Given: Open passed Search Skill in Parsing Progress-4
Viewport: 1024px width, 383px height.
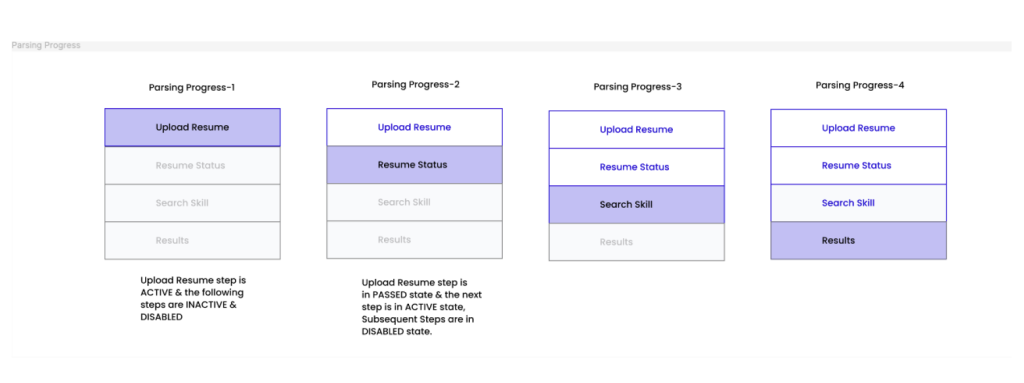Looking at the screenshot, I should [x=858, y=203].
